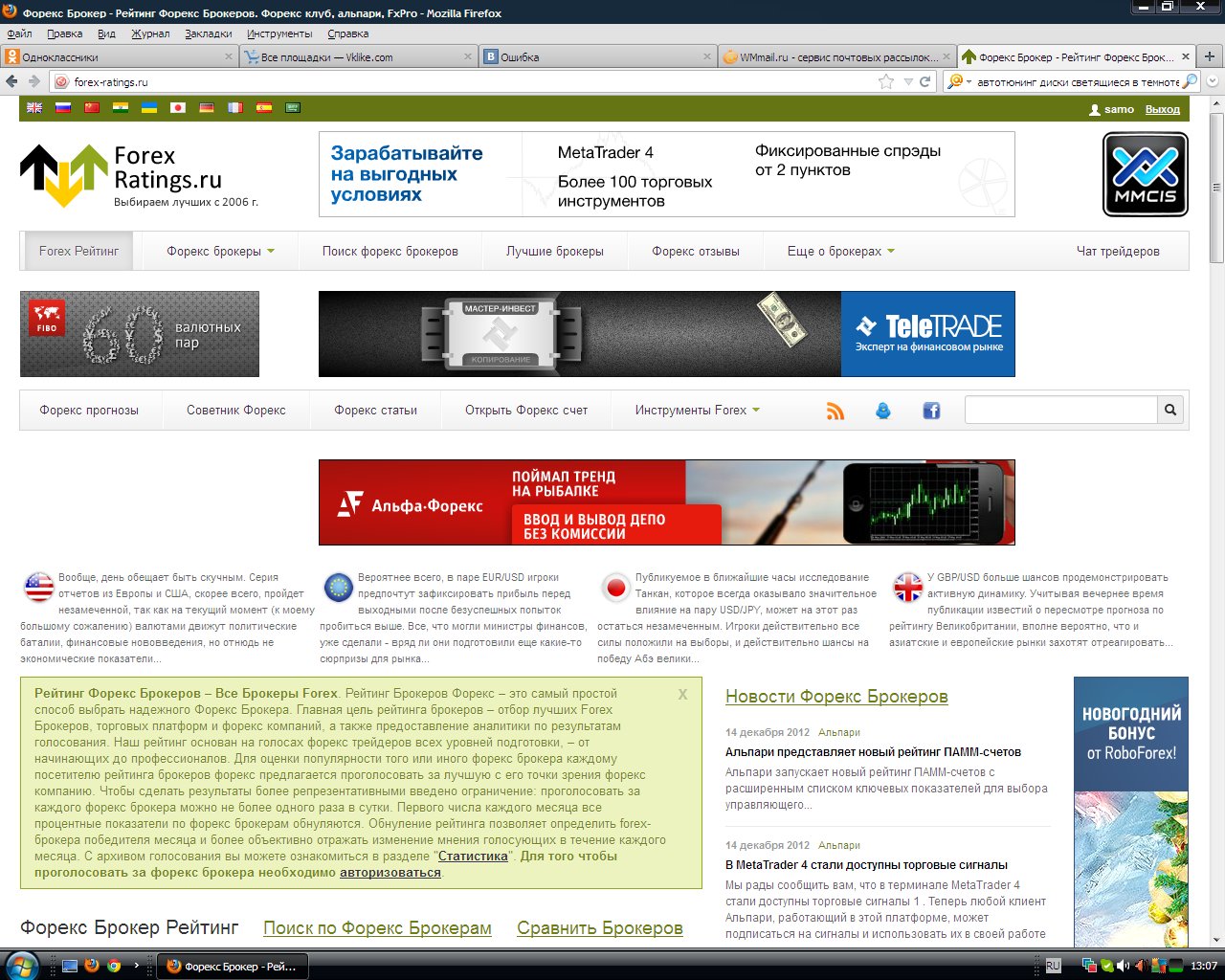
Task: Click Выход logout link
Action: pyautogui.click(x=1163, y=109)
